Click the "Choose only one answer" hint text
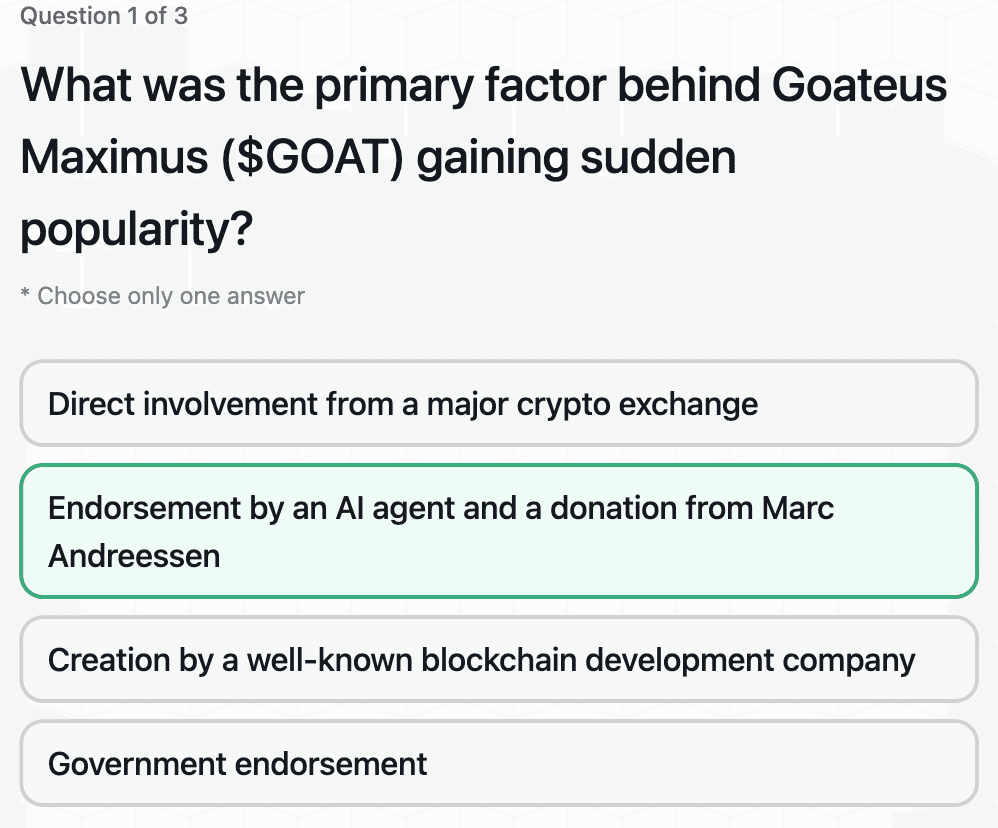 (x=161, y=295)
